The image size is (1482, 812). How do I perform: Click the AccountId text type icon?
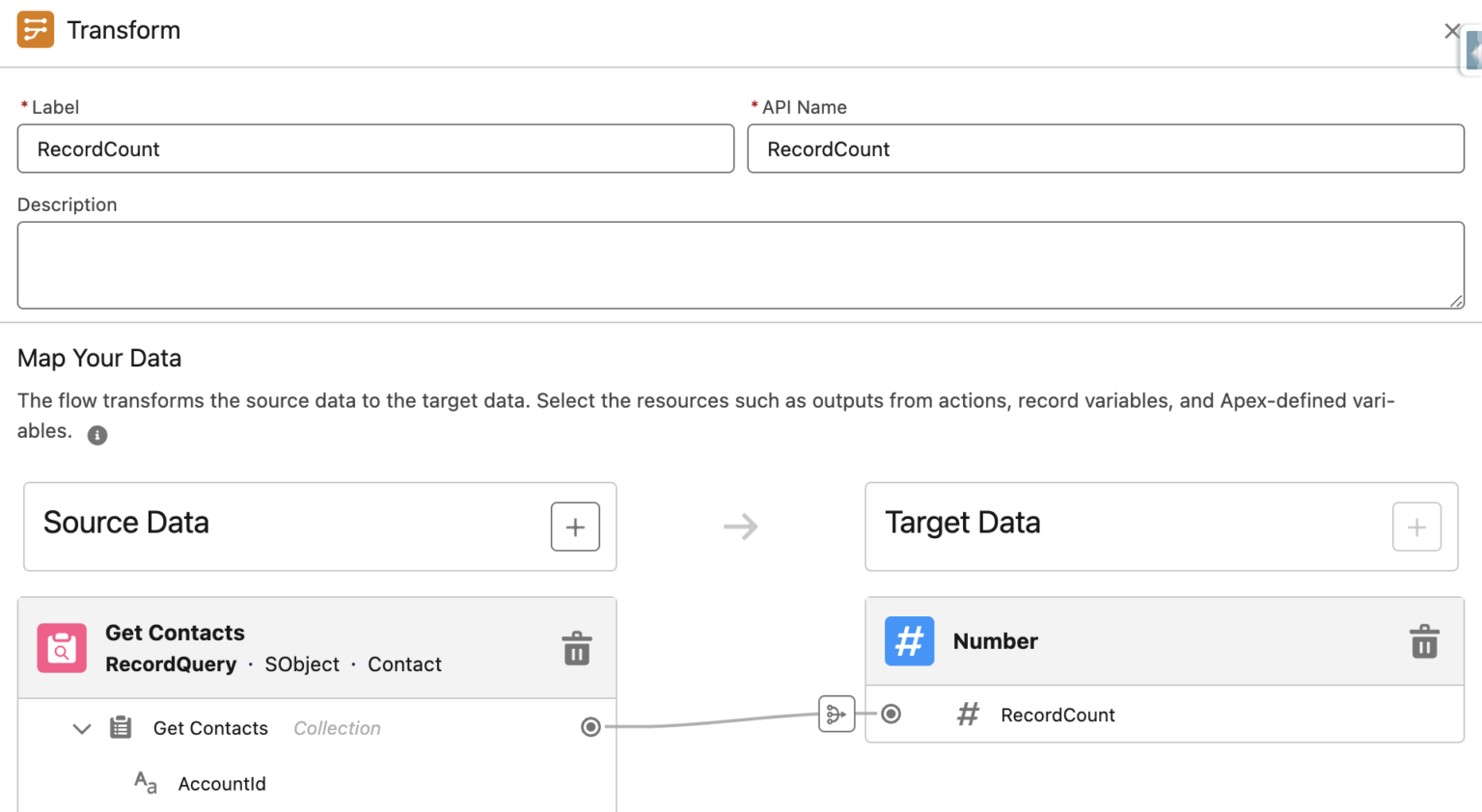pos(145,783)
